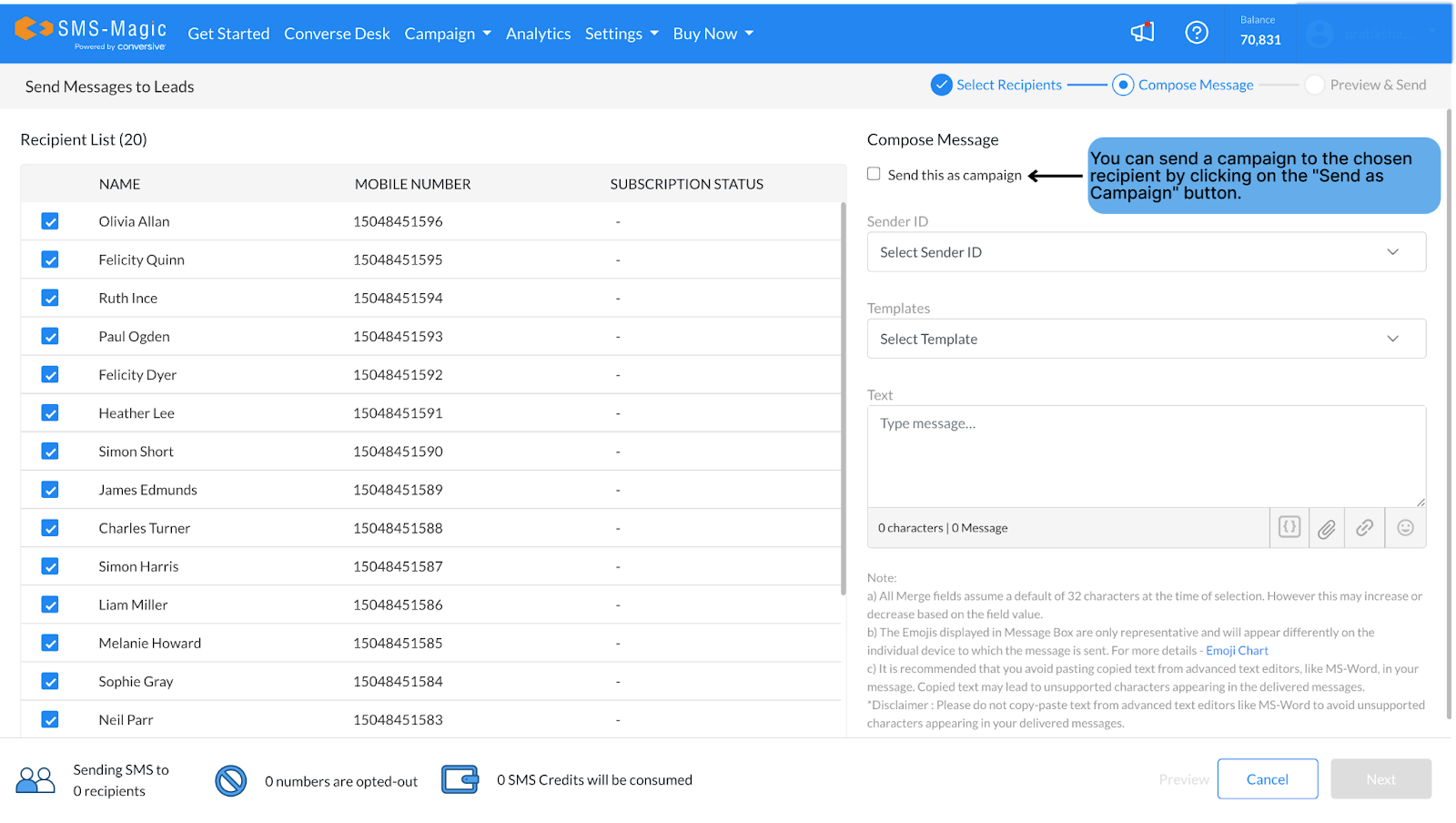Open the Emoji Chart link

(1237, 650)
